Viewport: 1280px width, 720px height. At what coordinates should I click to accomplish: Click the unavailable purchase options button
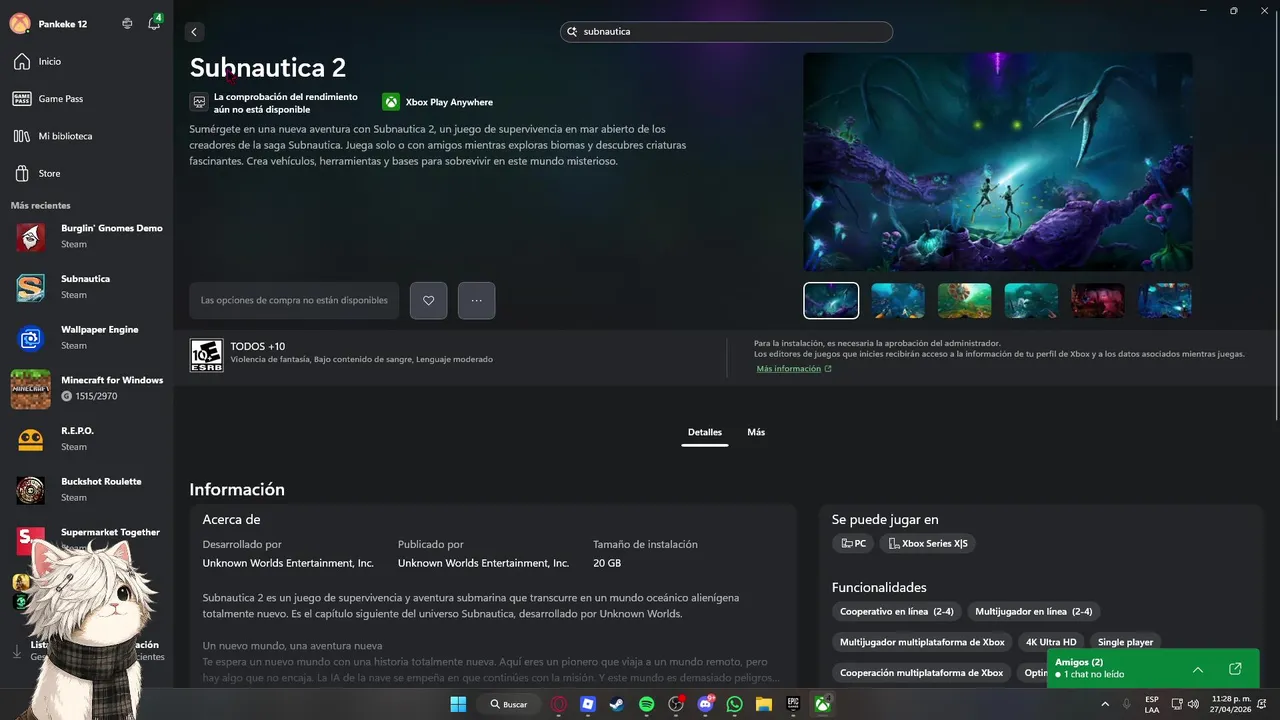tap(294, 300)
